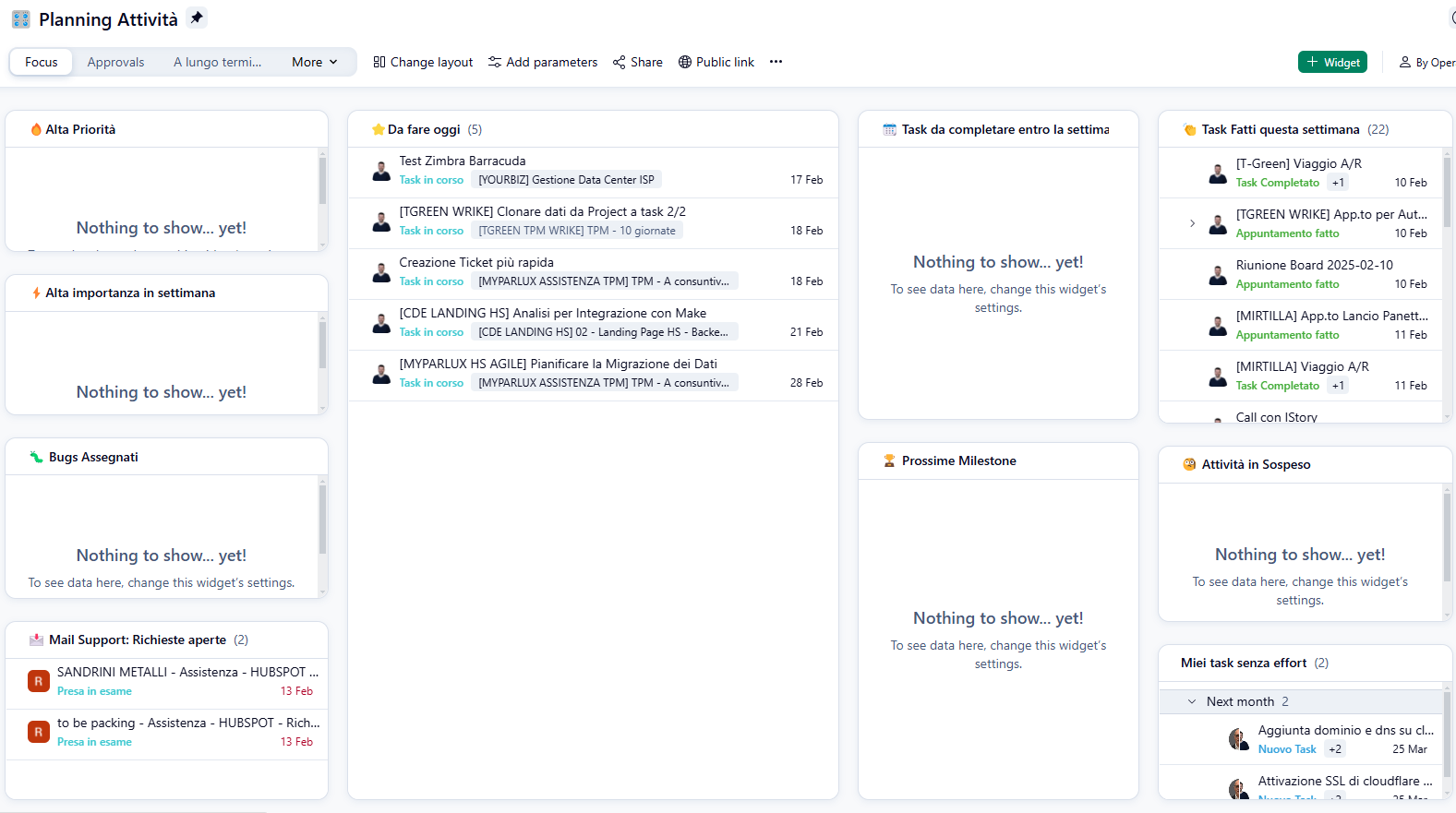The height and width of the screenshot is (813, 1456).
Task: Open the [MIRTILLA] App.to Lancio Panett... task
Action: point(1331,316)
